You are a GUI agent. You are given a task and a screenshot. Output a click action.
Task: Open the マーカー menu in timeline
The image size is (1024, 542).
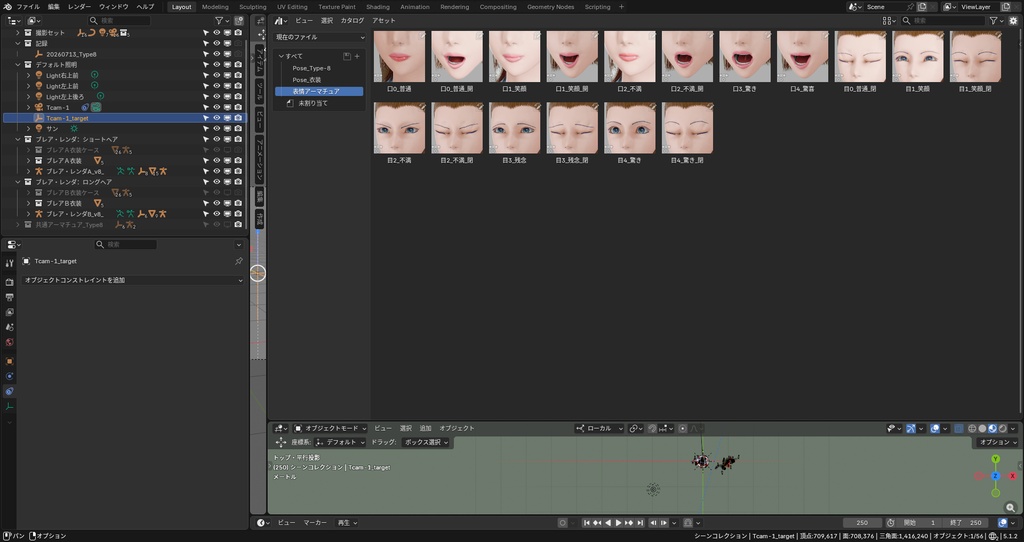pyautogui.click(x=315, y=523)
